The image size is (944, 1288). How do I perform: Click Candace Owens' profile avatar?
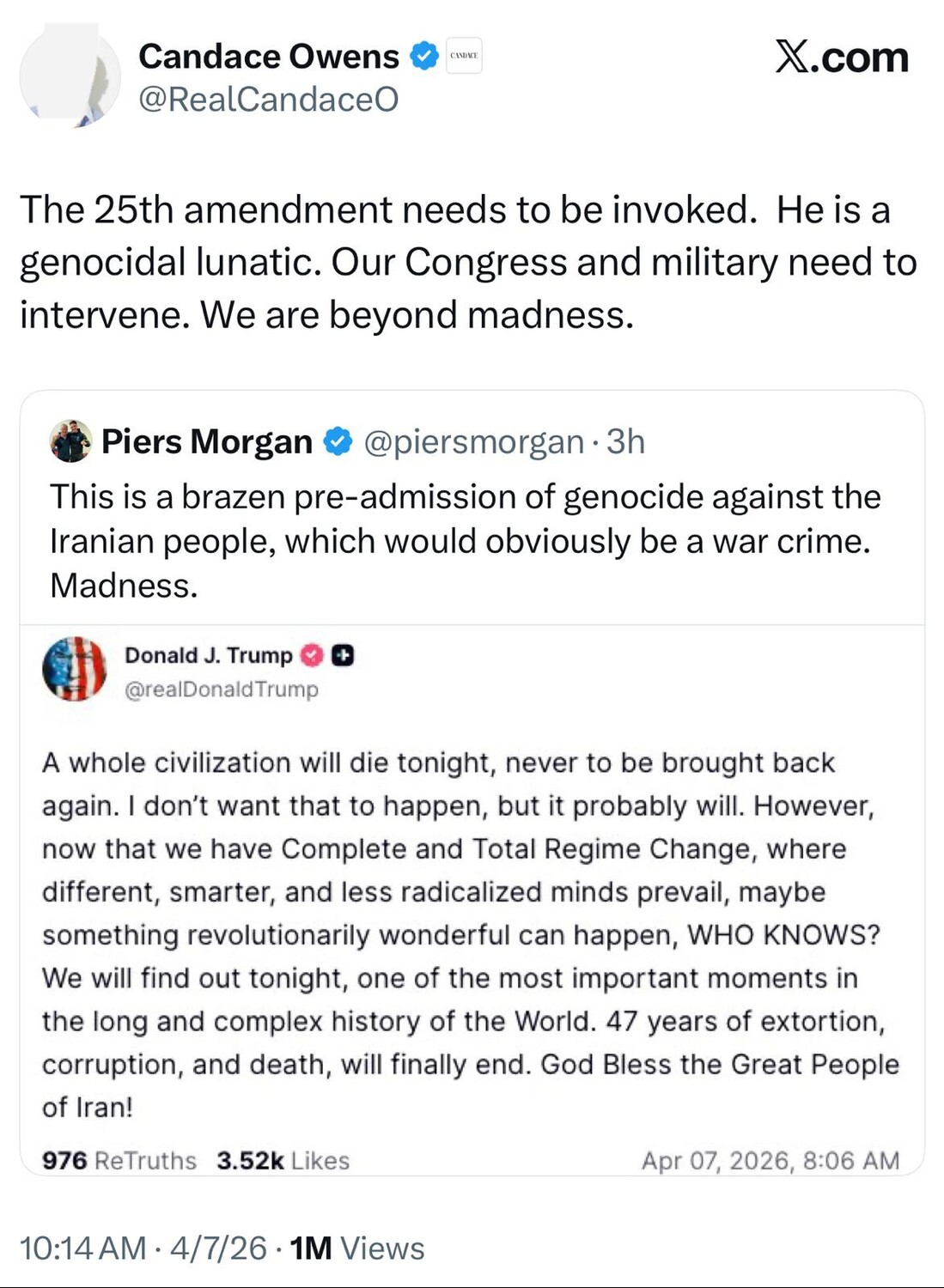[70, 78]
